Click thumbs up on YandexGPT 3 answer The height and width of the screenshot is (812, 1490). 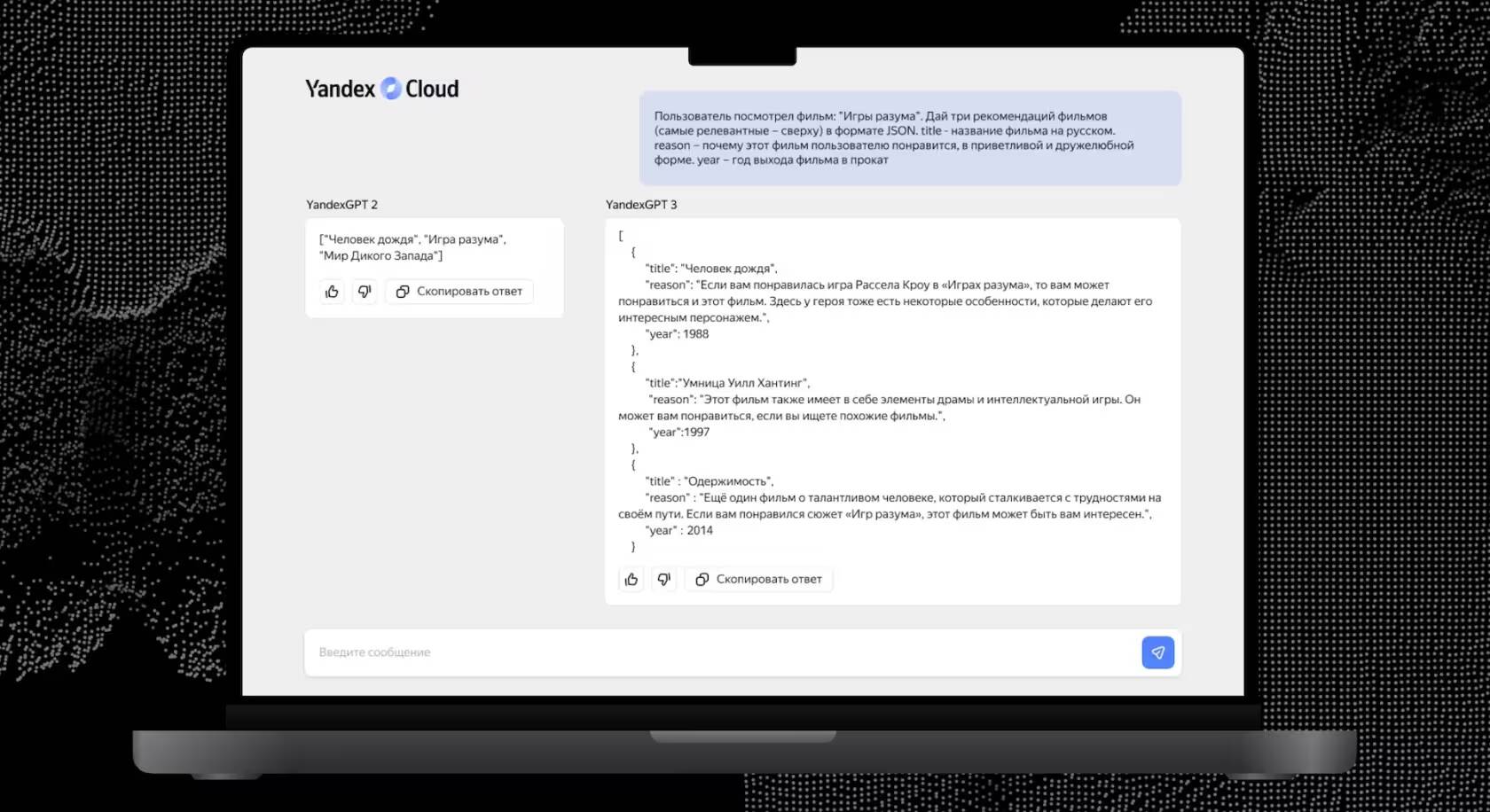click(631, 580)
